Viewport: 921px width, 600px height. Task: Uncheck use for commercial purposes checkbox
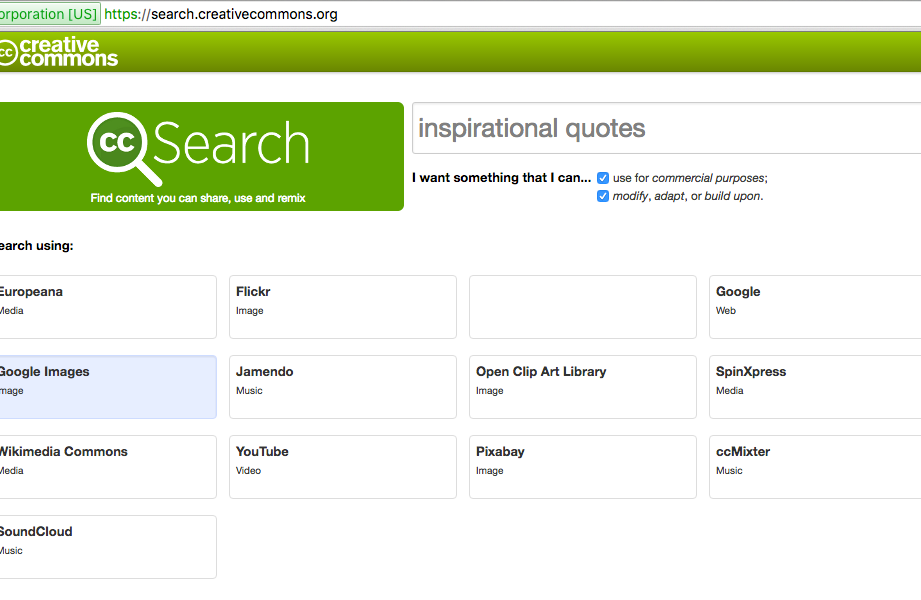[603, 178]
